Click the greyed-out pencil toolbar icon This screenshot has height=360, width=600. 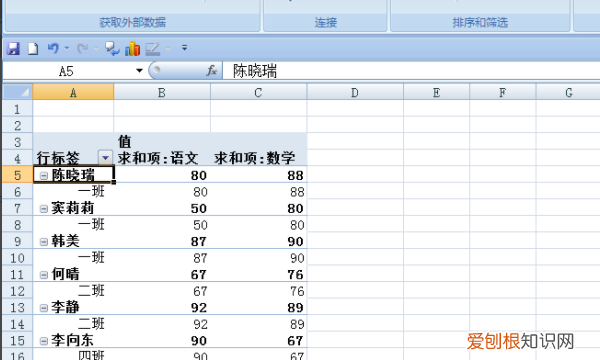(153, 49)
